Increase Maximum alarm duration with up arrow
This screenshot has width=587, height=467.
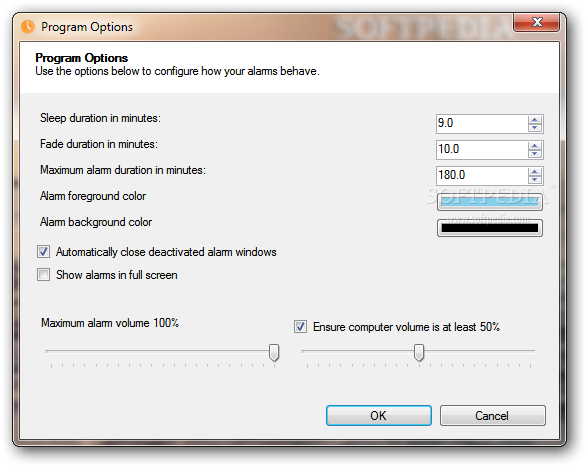(535, 172)
